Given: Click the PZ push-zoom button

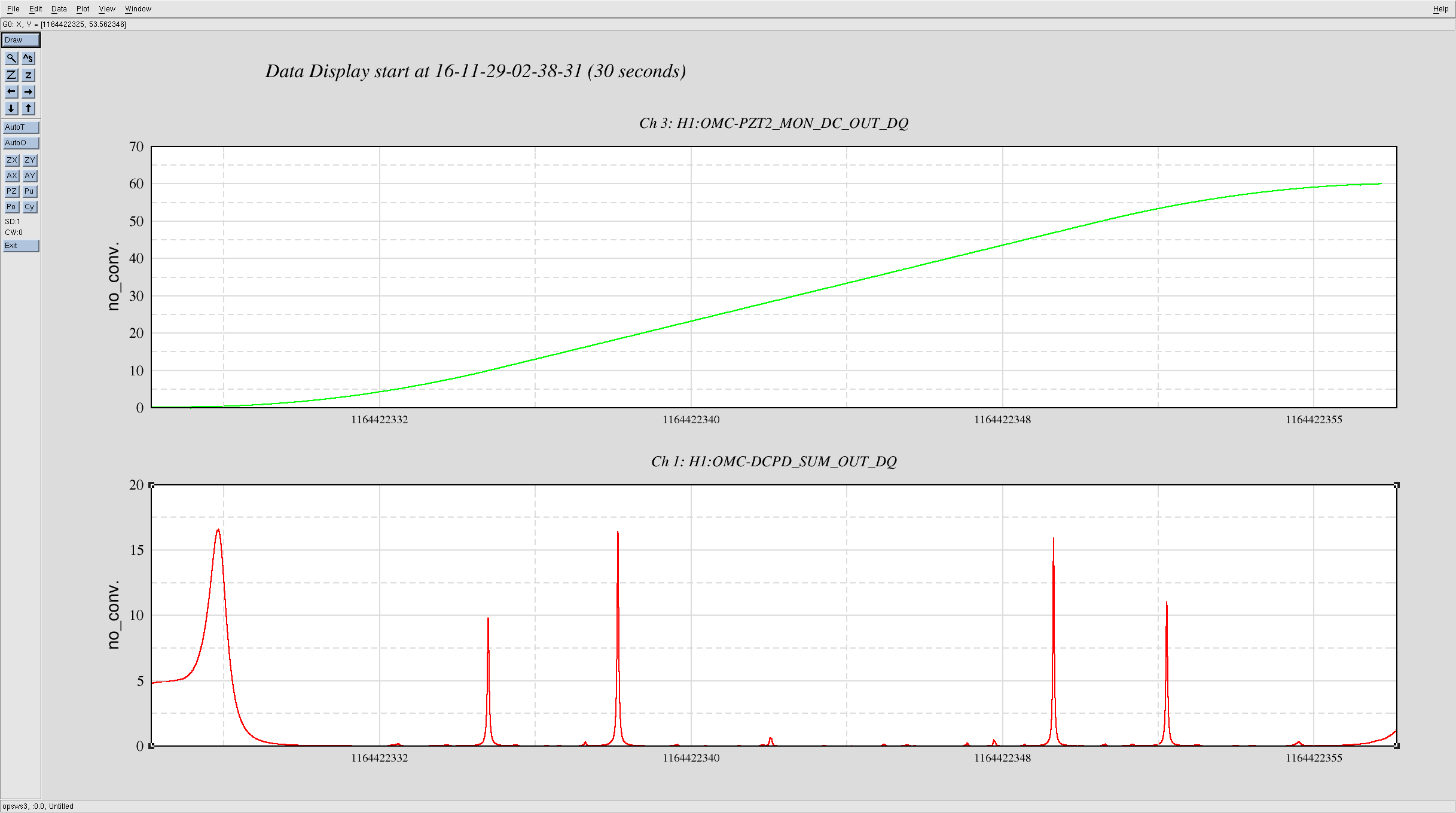Looking at the screenshot, I should pos(12,191).
